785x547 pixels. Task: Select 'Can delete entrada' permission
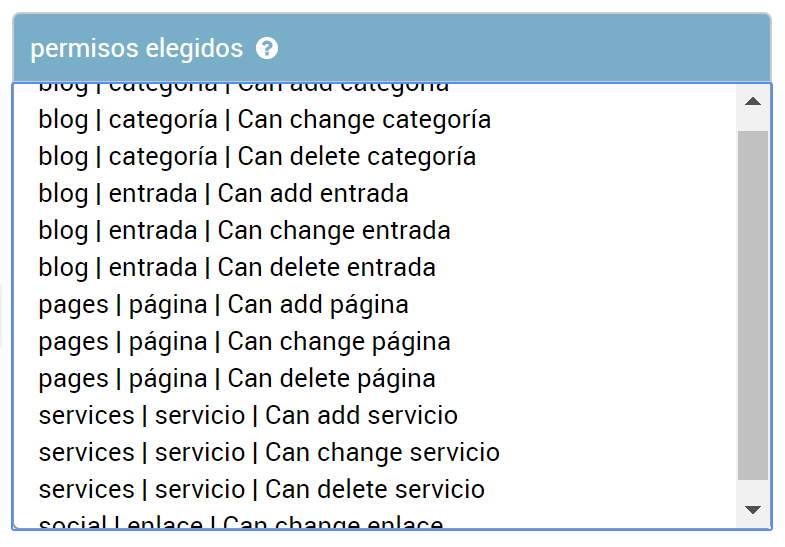coord(374,268)
